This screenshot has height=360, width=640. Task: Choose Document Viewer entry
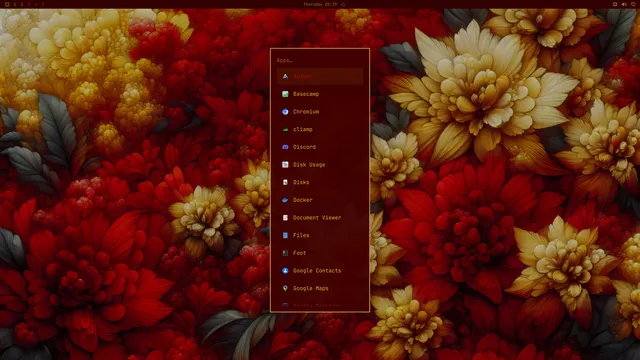320,218
